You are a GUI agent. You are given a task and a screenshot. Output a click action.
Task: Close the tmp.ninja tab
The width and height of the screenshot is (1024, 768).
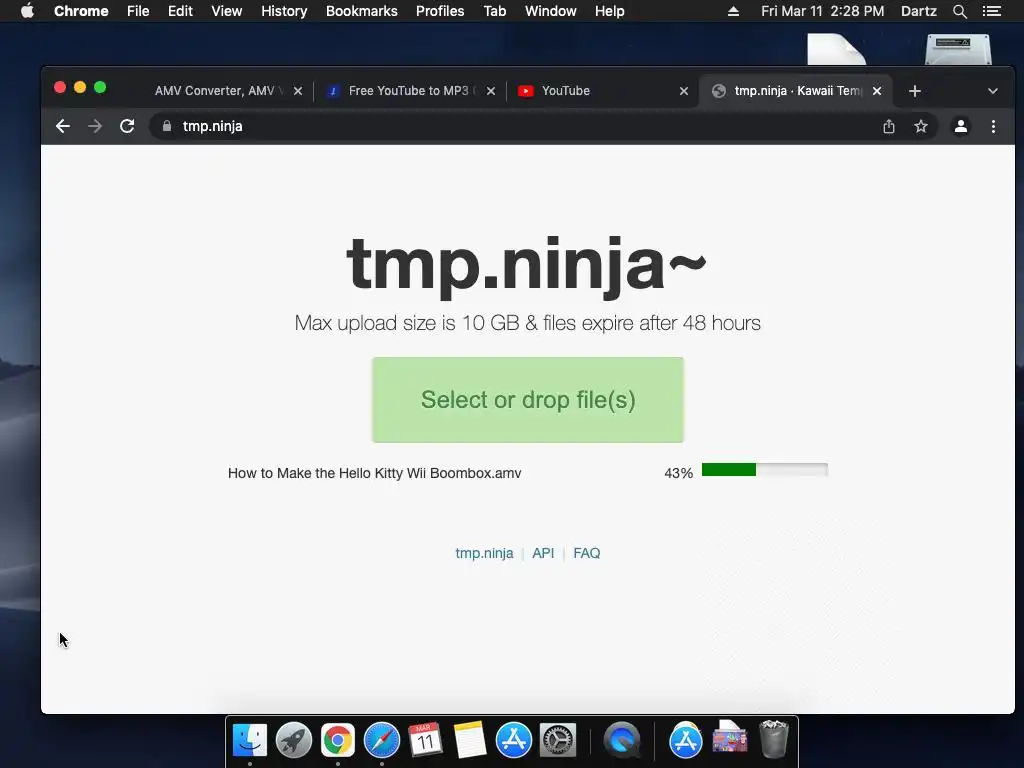coord(877,91)
